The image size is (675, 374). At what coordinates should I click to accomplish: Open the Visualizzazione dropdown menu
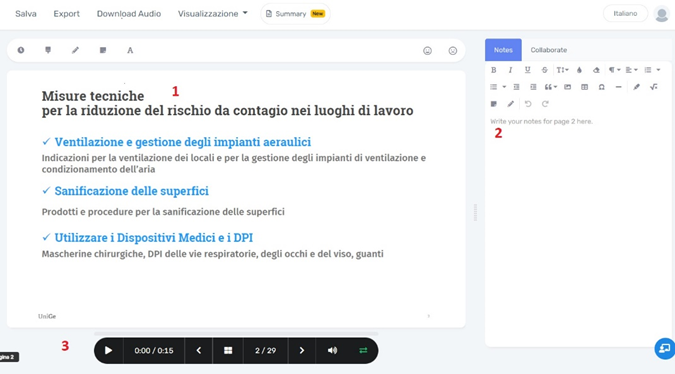[x=213, y=14]
